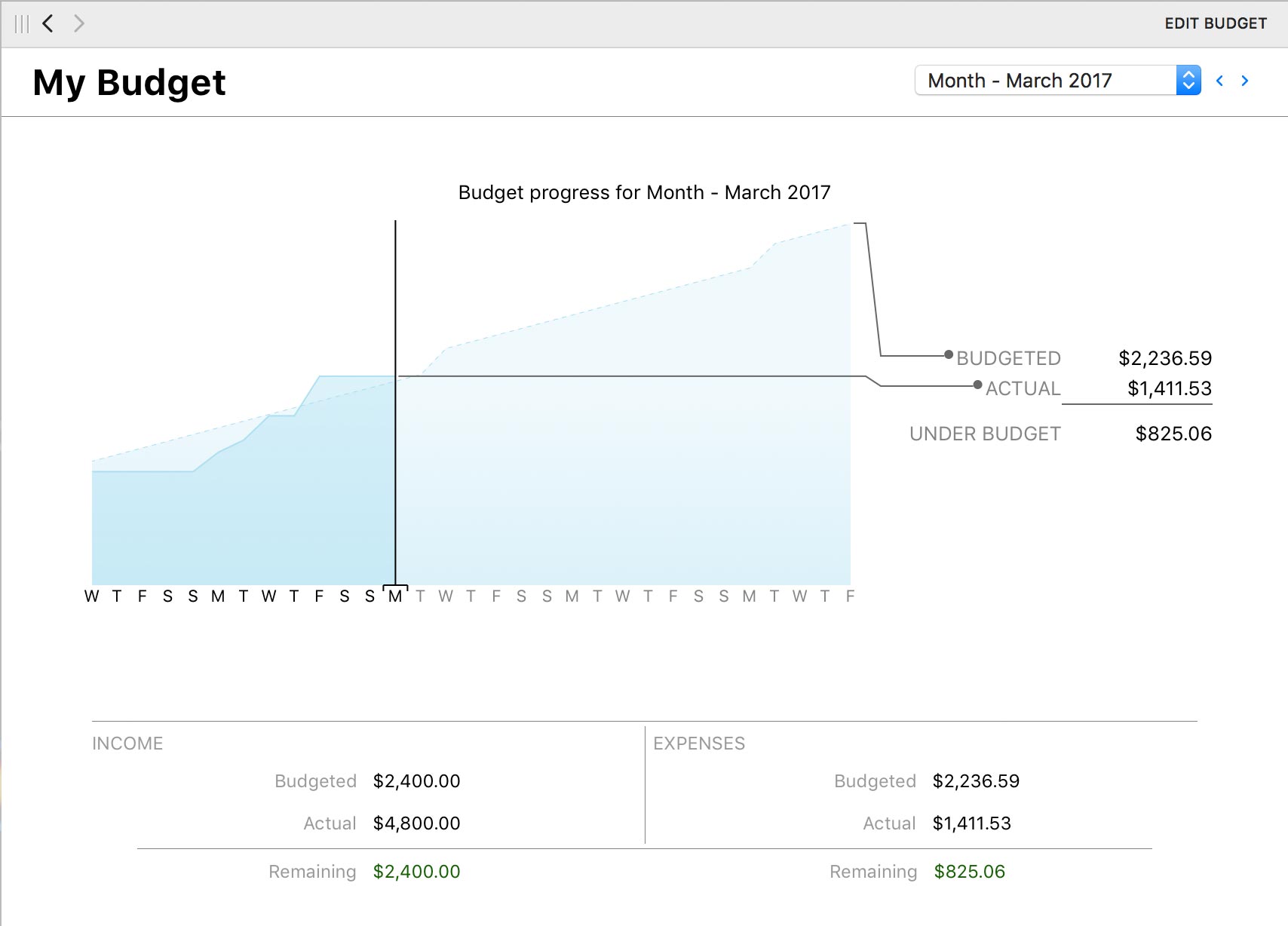Open the Month - March 2017 period dropdown
The width and height of the screenshot is (1288, 926).
click(x=1045, y=81)
